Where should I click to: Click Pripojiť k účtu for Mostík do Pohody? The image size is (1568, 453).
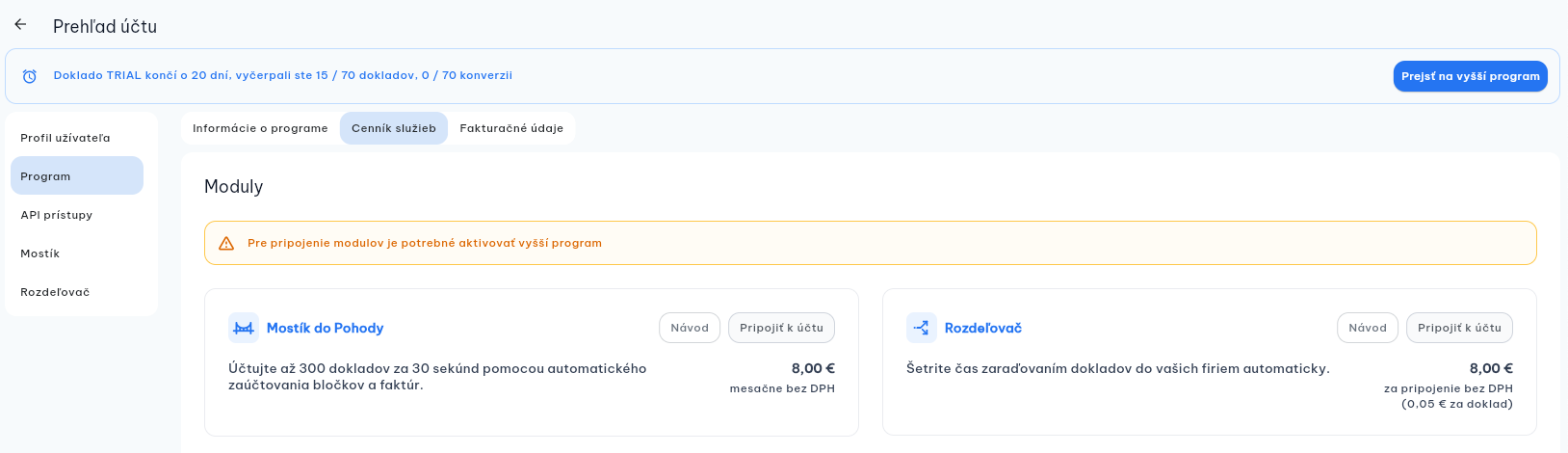(x=781, y=328)
